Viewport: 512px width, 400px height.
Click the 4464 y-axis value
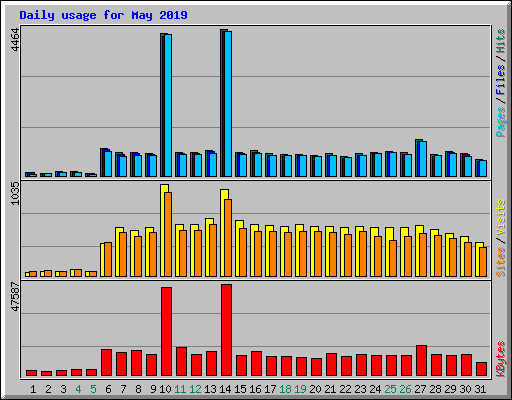click(15, 40)
